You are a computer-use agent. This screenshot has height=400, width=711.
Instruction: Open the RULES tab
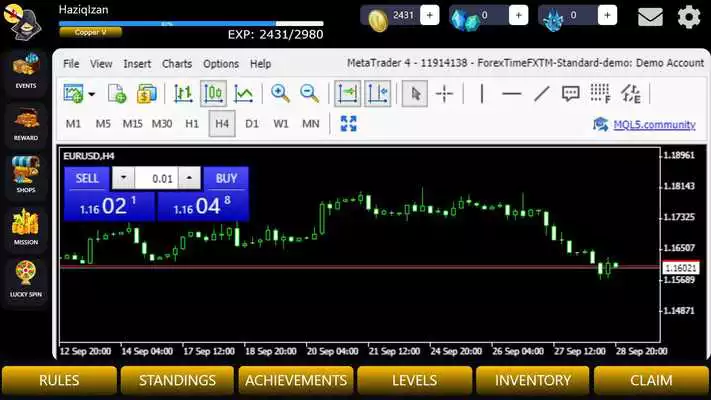pyautogui.click(x=59, y=380)
